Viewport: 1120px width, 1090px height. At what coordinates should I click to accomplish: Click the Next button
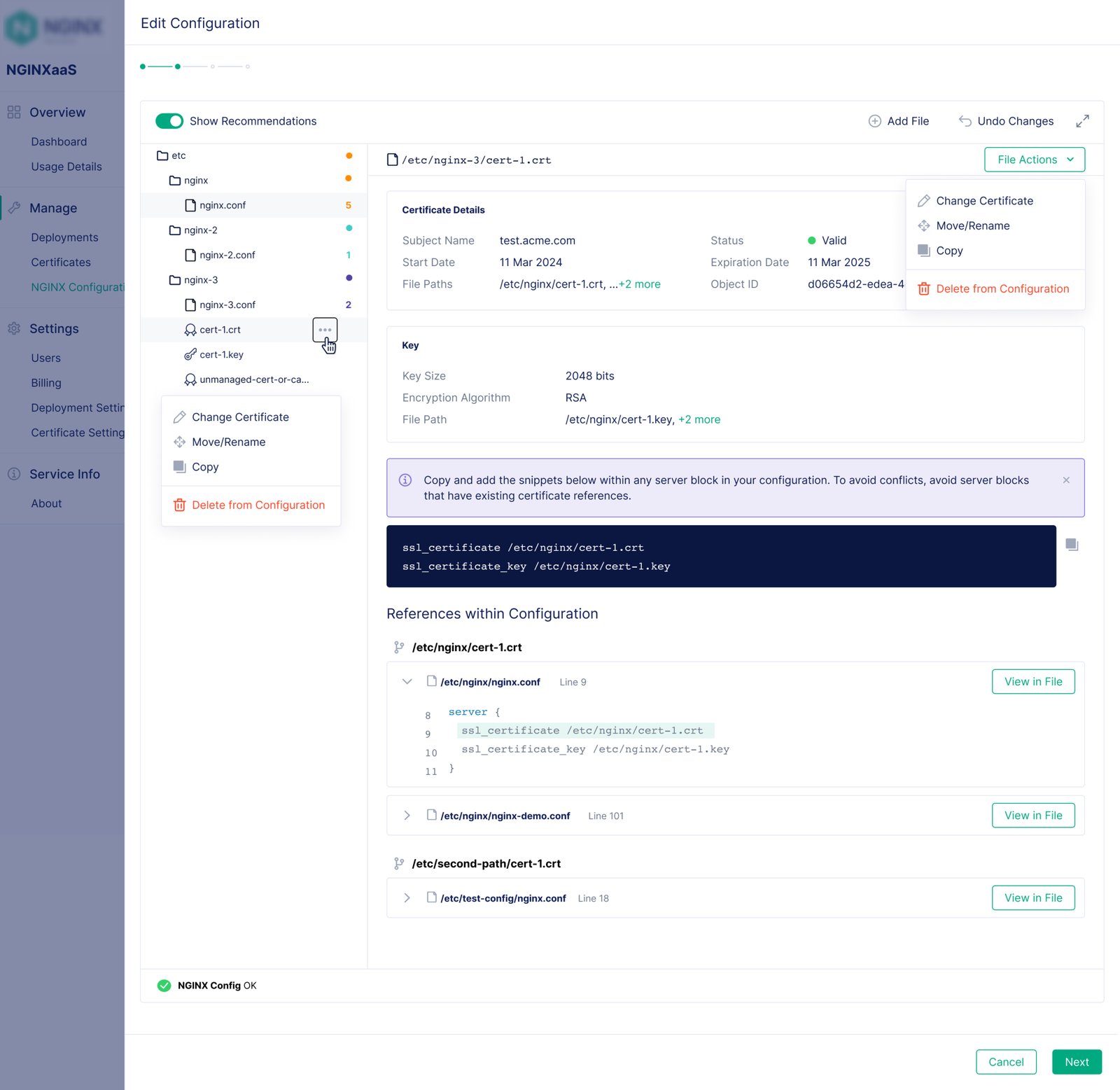1076,1062
